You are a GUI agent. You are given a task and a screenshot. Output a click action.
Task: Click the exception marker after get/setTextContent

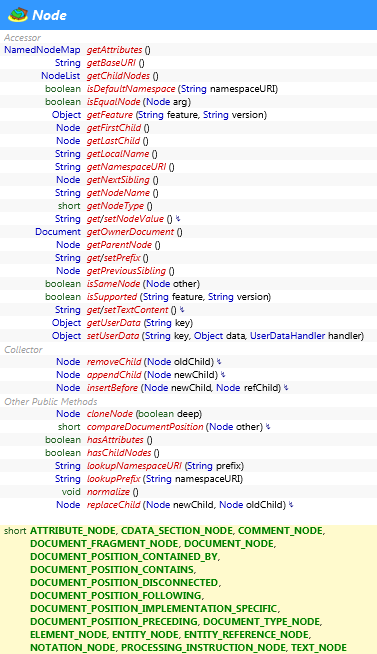point(182,309)
